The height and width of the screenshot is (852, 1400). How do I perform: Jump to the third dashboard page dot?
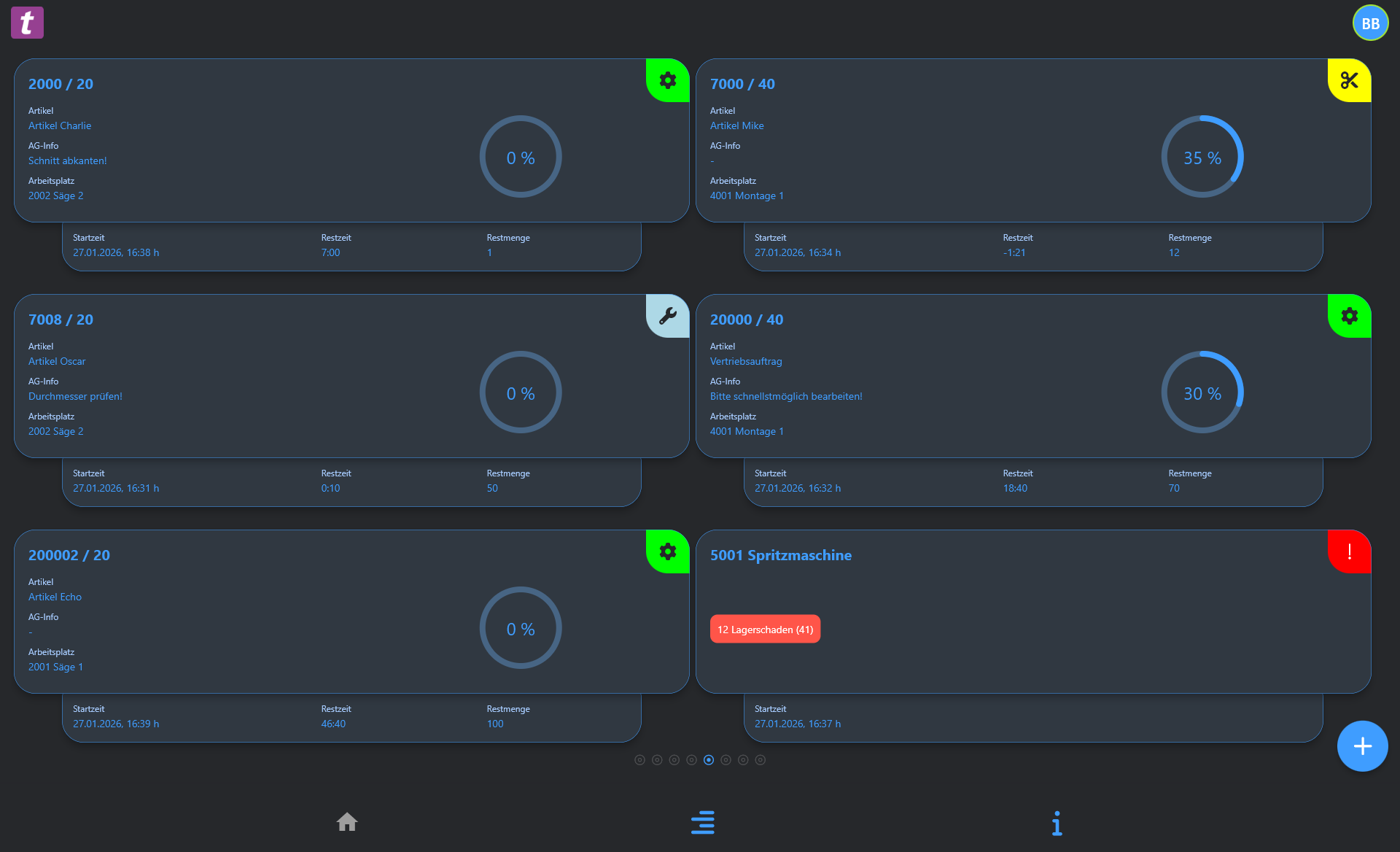(x=674, y=759)
